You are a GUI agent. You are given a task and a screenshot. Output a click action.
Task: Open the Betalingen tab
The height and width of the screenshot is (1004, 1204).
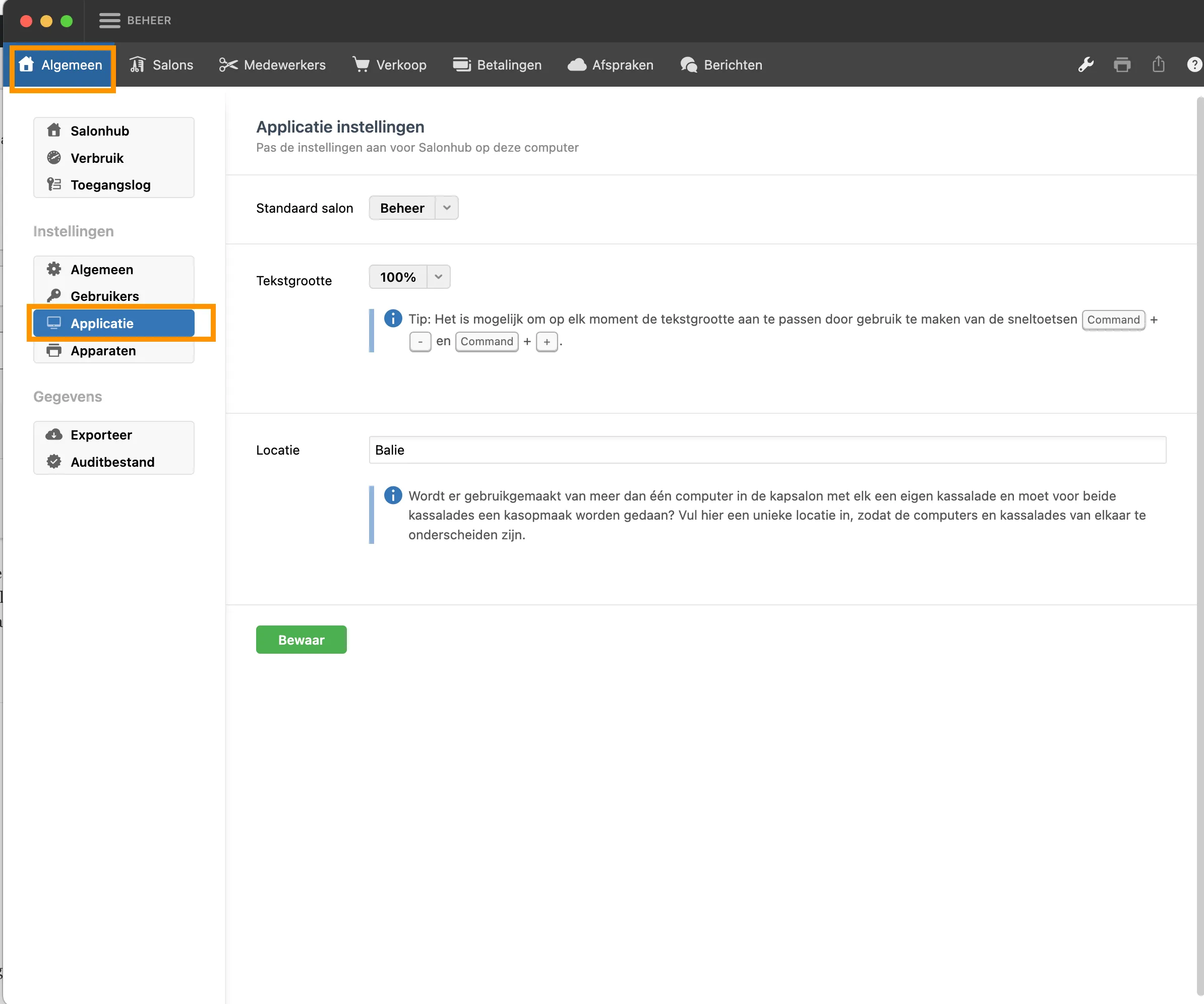tap(497, 65)
